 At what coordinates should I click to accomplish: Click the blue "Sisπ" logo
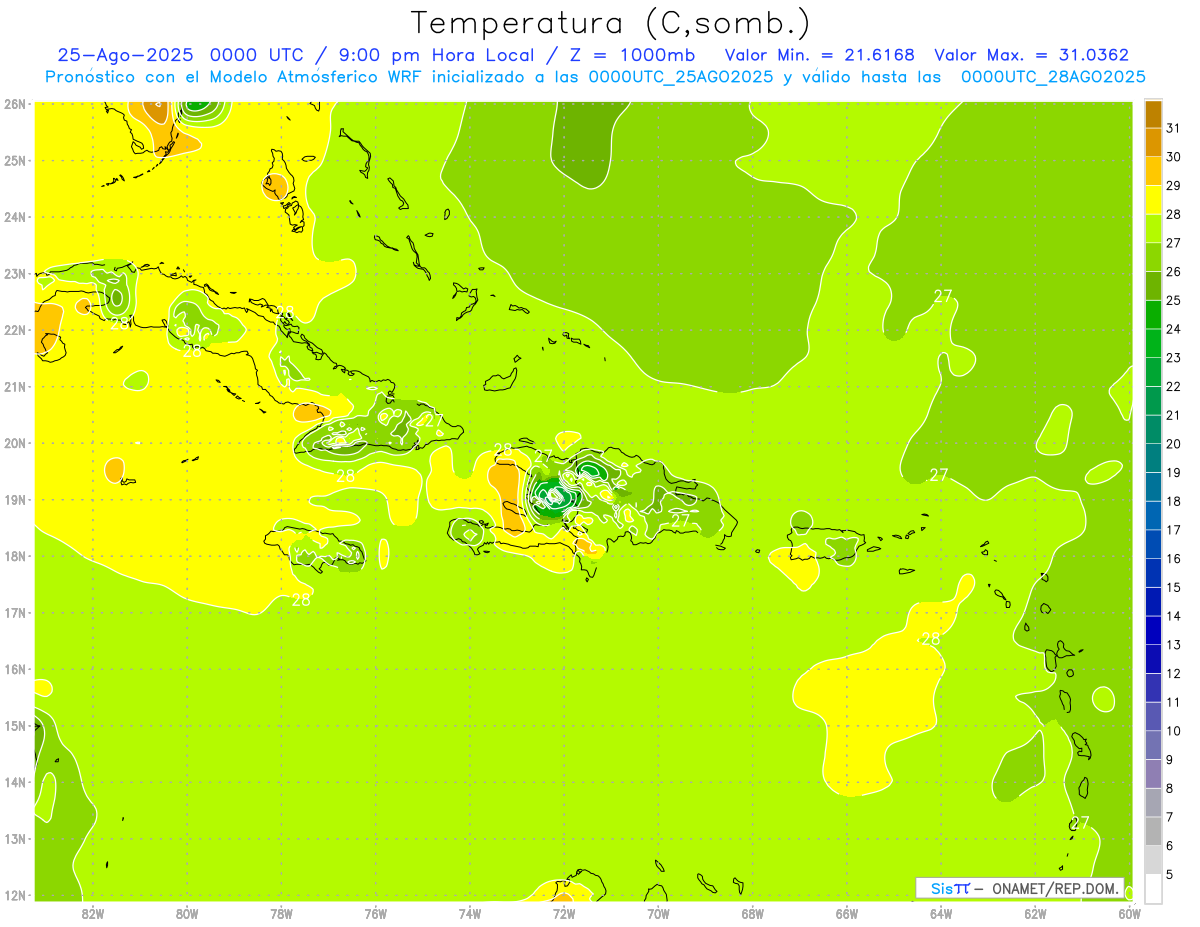coord(950,888)
